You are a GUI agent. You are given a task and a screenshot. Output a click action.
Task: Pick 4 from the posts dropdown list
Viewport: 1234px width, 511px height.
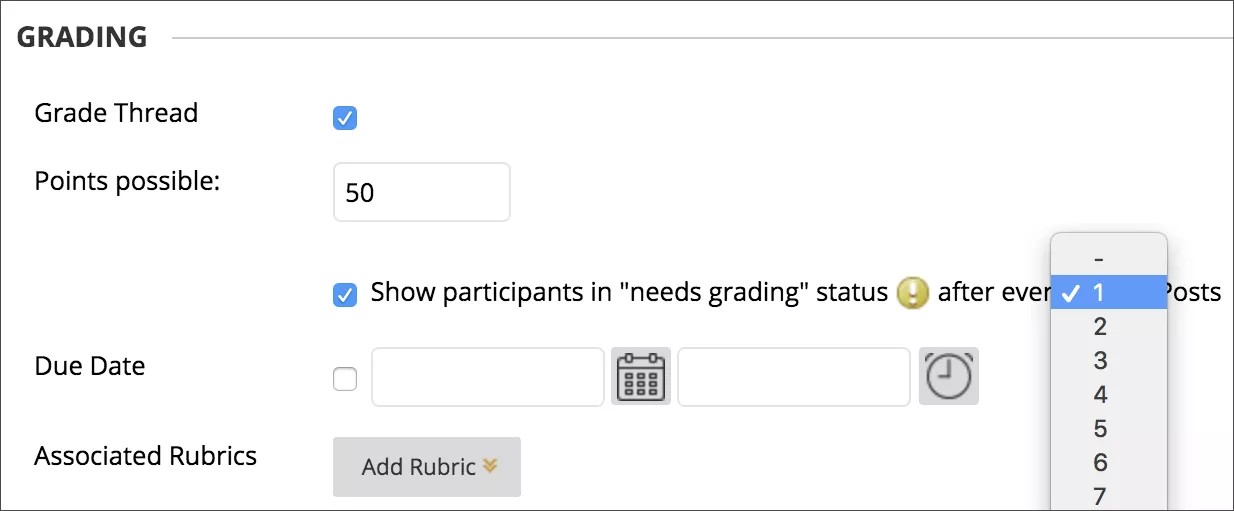(x=1100, y=395)
